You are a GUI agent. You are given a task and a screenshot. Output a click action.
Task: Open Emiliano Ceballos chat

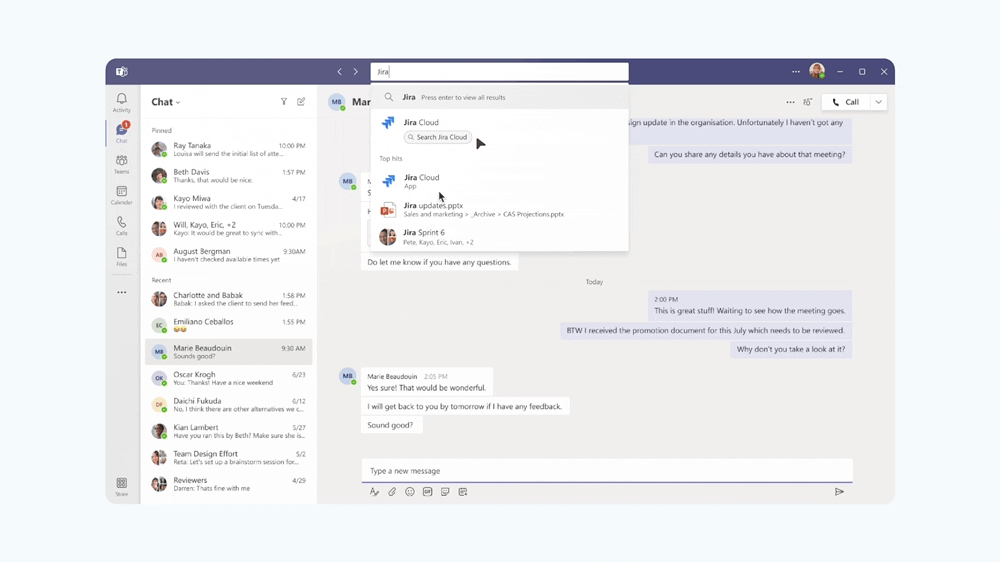228,325
